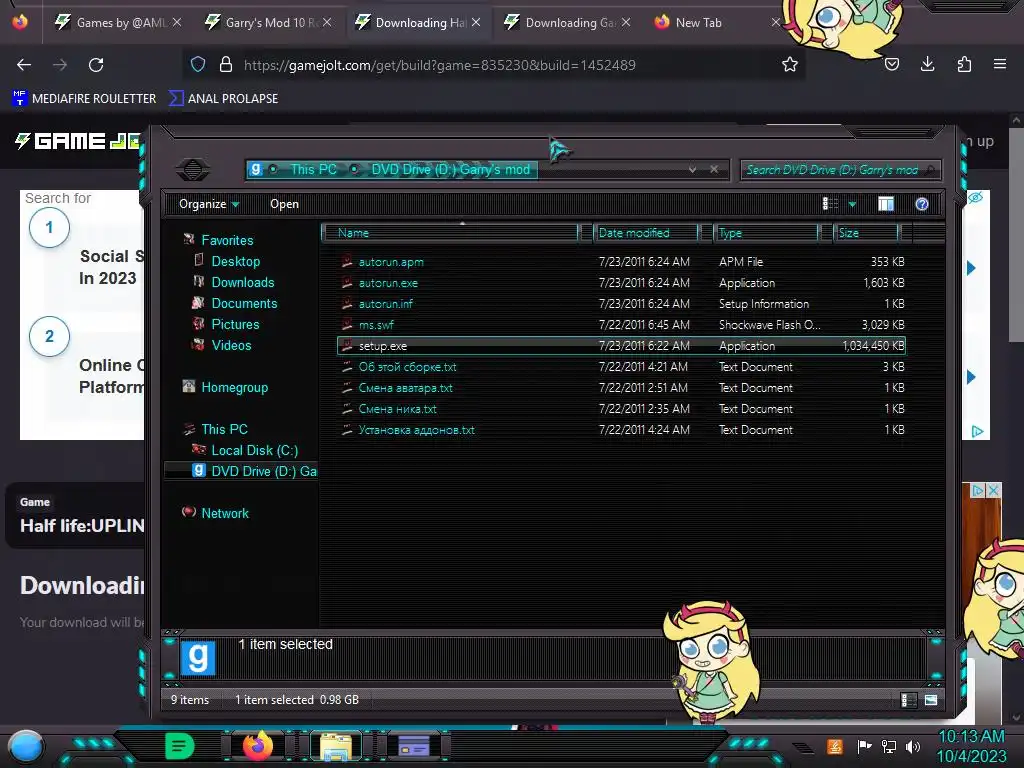Open Windows Start orb
This screenshot has height=768, width=1024.
26,746
